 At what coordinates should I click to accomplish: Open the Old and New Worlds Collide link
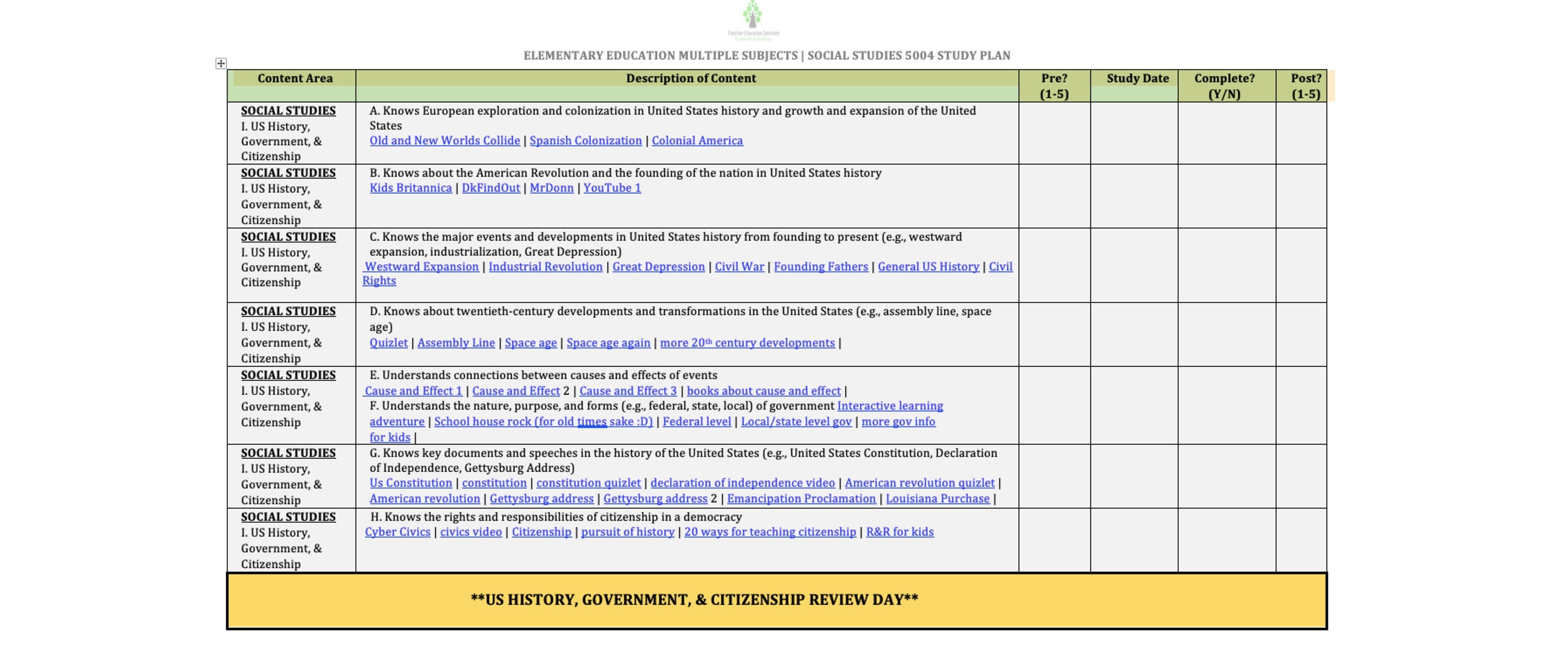445,140
